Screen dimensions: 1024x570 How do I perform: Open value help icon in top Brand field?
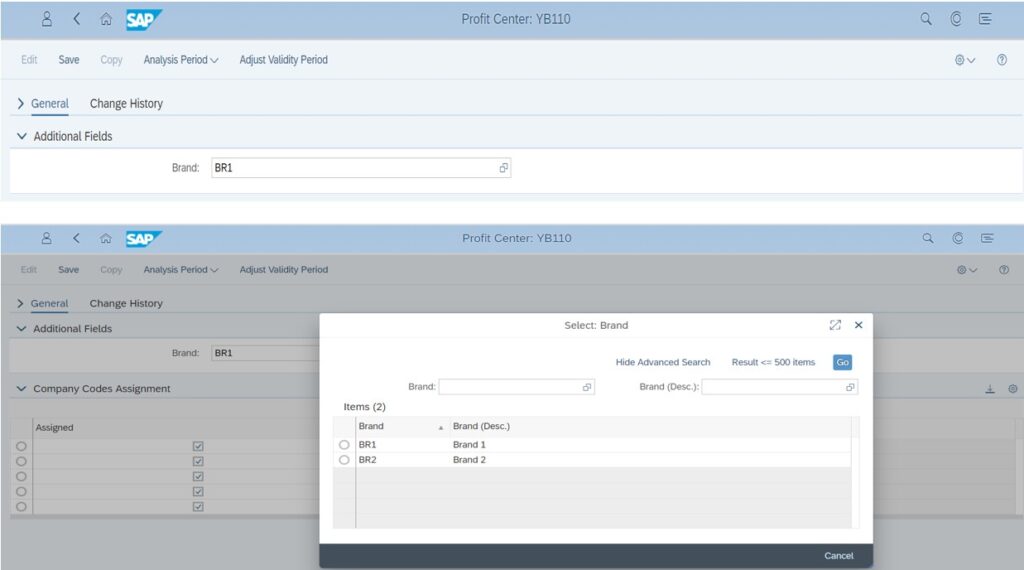tap(504, 168)
